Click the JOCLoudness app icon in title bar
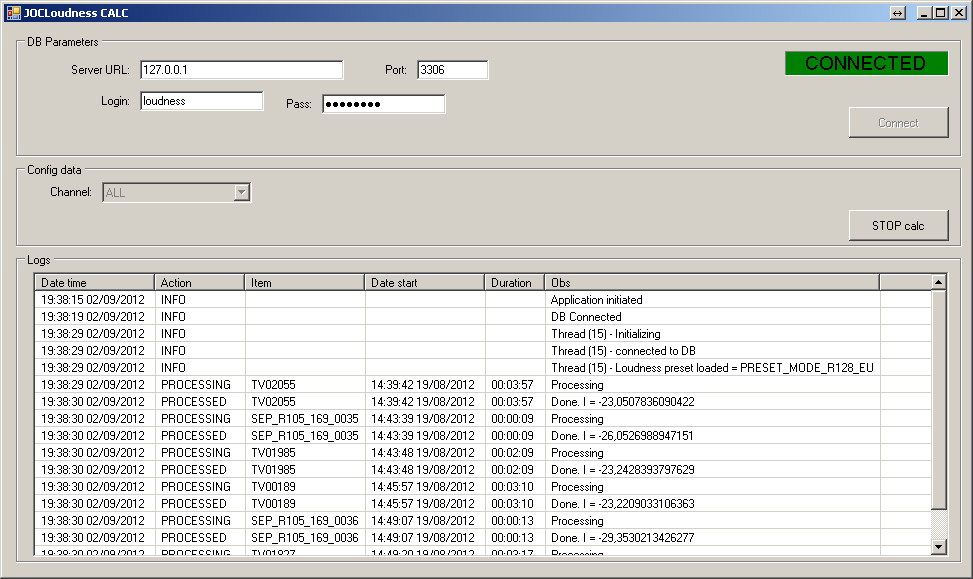Viewport: 973px width, 579px height. [x=13, y=13]
